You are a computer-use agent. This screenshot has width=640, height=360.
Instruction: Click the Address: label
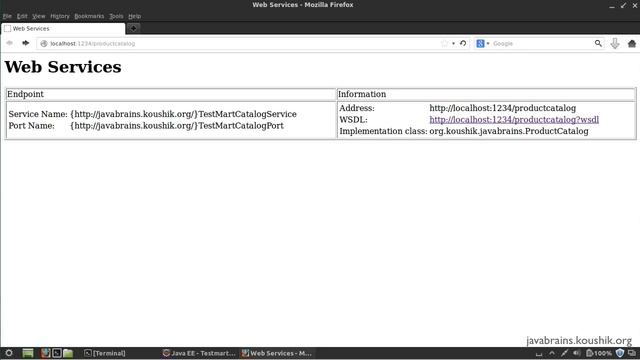click(x=357, y=108)
